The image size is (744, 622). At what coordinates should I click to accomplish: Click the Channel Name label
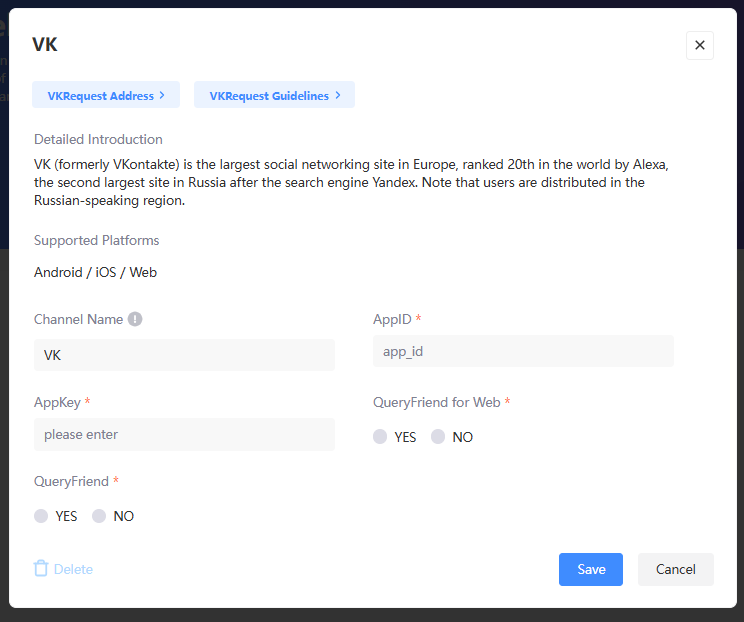78,319
